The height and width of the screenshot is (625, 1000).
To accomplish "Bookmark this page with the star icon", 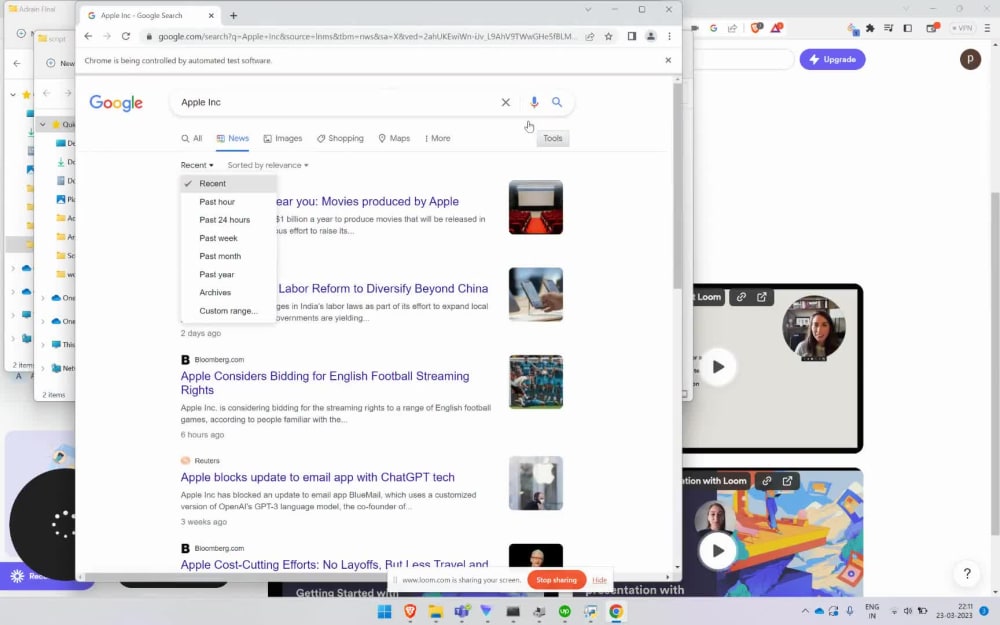I will pyautogui.click(x=608, y=36).
